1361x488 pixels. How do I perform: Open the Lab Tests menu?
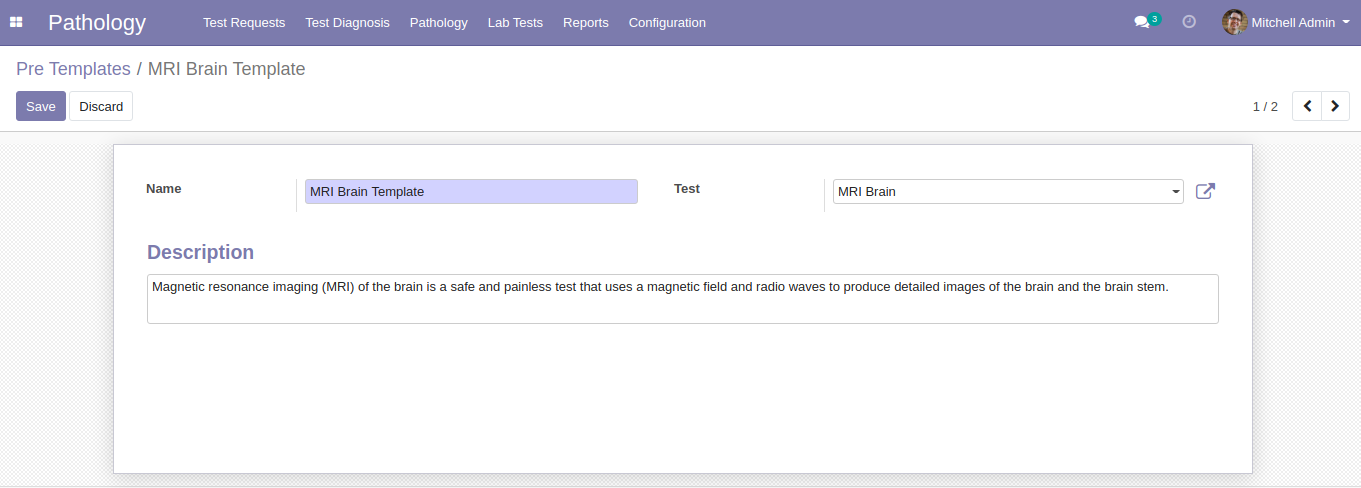point(515,22)
